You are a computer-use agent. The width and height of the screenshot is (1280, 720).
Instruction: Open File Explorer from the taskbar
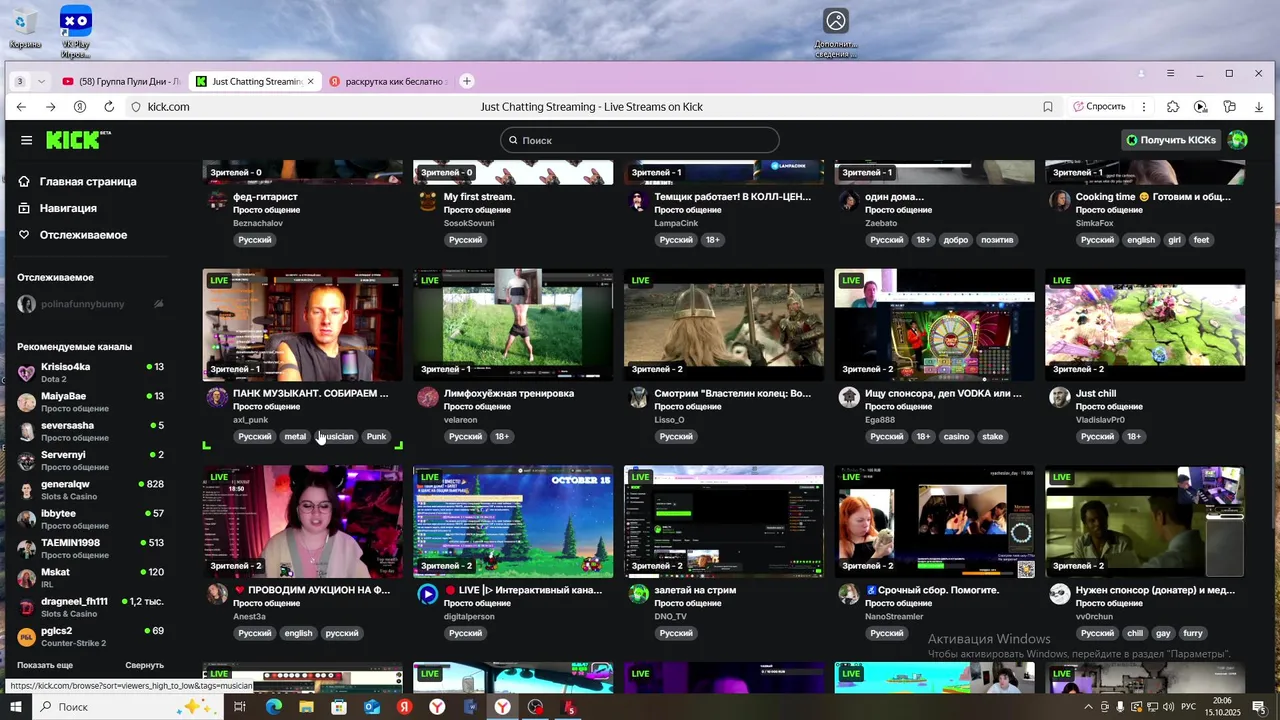coord(306,707)
